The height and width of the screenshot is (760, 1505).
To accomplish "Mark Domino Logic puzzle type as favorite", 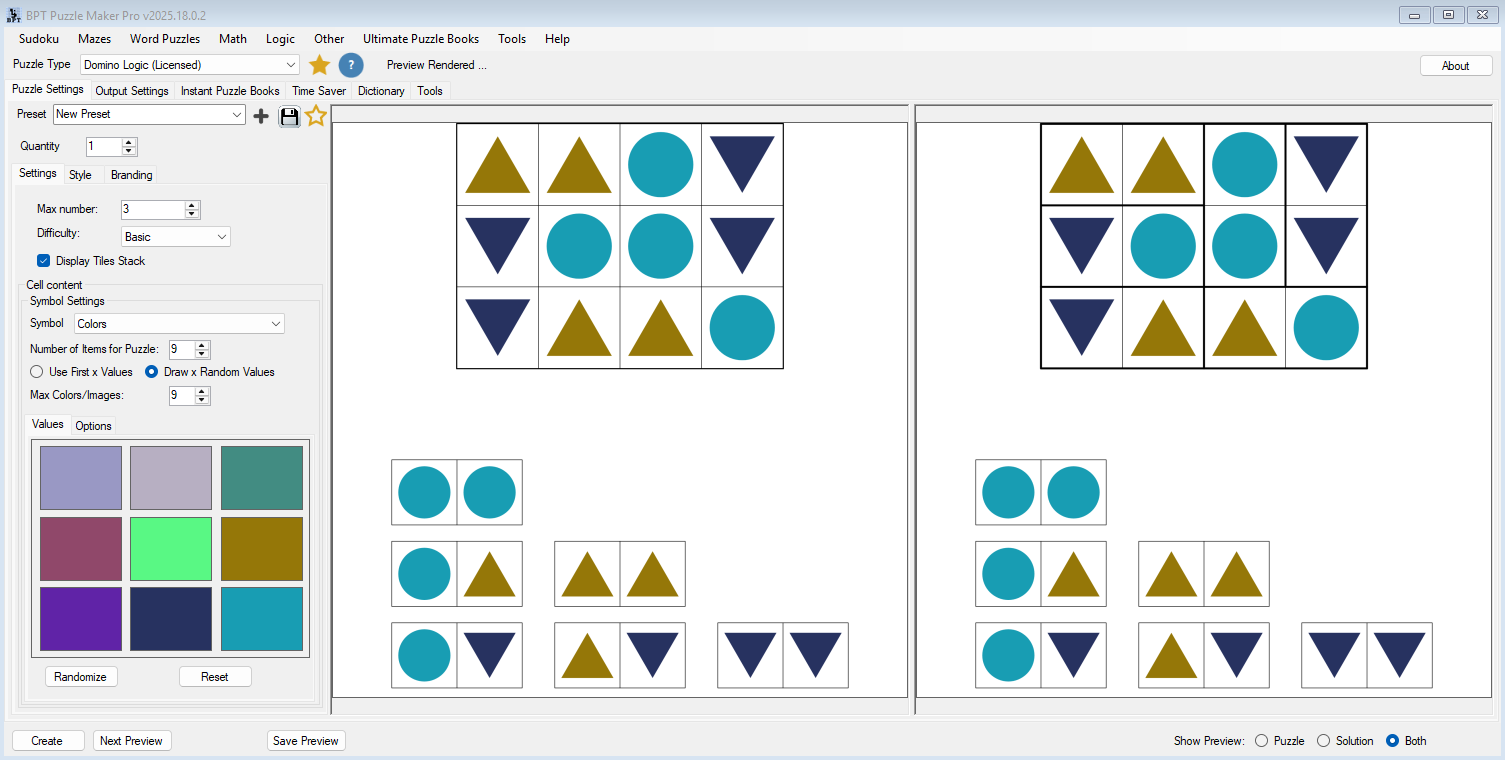I will [x=318, y=64].
